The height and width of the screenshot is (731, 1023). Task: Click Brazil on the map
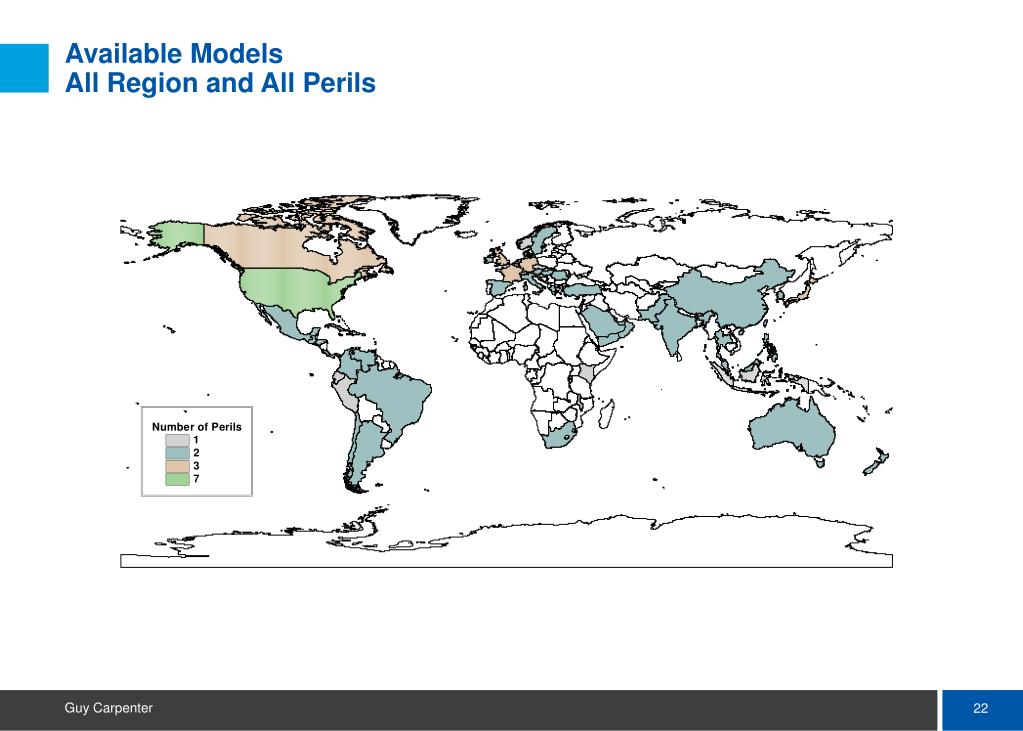(391, 398)
